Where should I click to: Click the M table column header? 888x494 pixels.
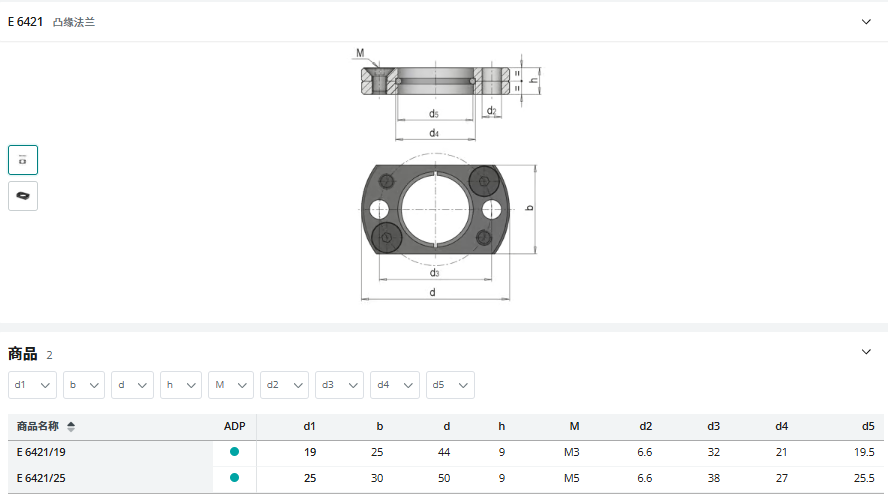pyautogui.click(x=574, y=427)
